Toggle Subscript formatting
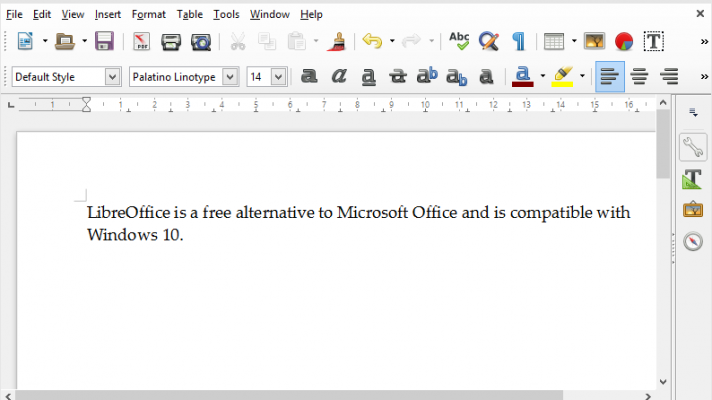This screenshot has height=400, width=712. point(456,77)
